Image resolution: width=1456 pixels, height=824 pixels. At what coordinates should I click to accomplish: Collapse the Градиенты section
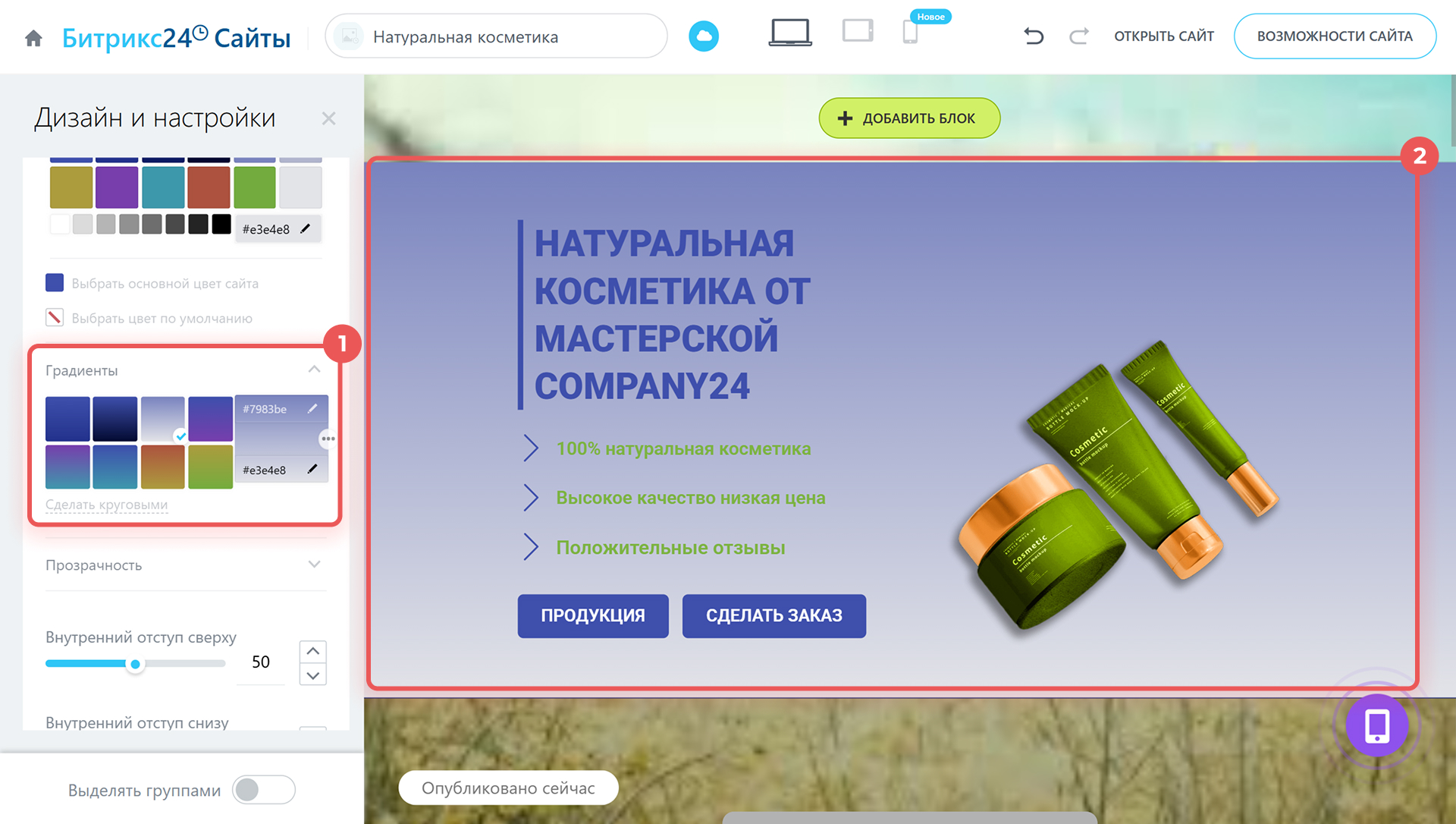(314, 370)
